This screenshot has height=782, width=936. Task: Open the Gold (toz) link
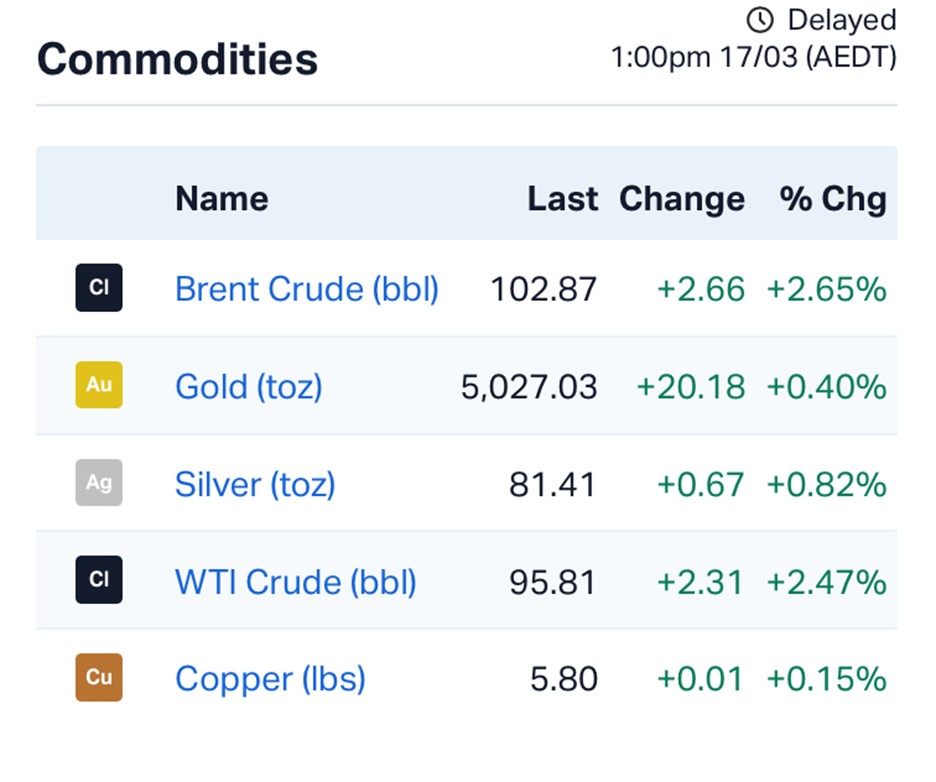point(249,386)
